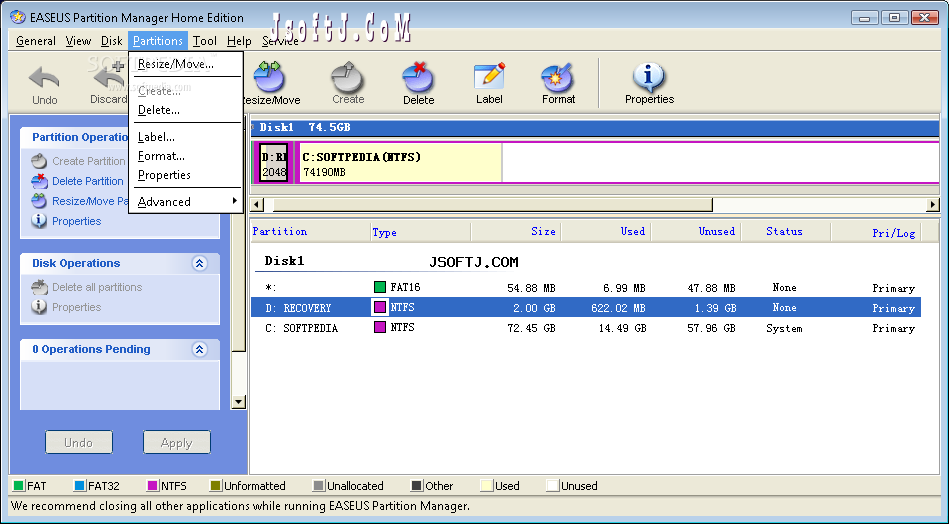
Task: Click Properties info icon under Partition Operations
Action: pyautogui.click(x=39, y=221)
